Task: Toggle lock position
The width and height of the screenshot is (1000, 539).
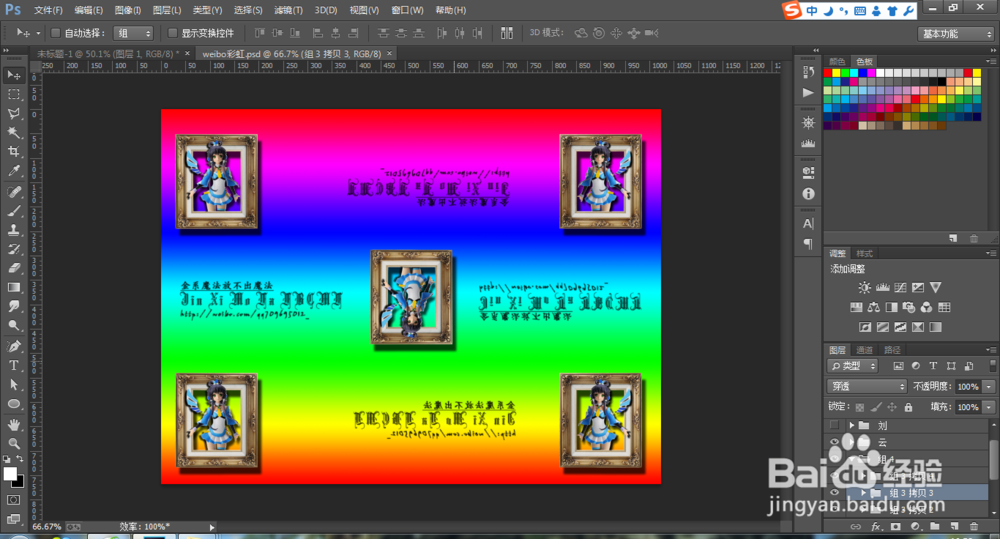Action: [892, 407]
